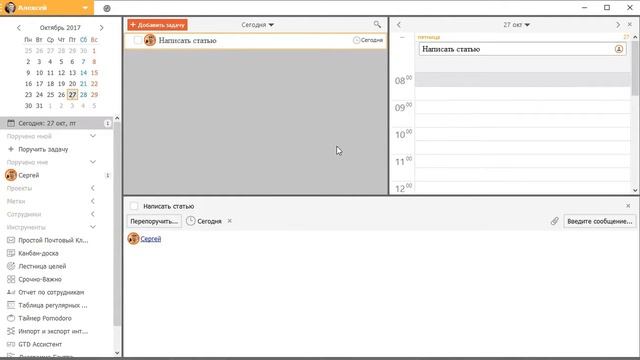
Task: Select date 31 in mini calendar
Action: point(39,106)
